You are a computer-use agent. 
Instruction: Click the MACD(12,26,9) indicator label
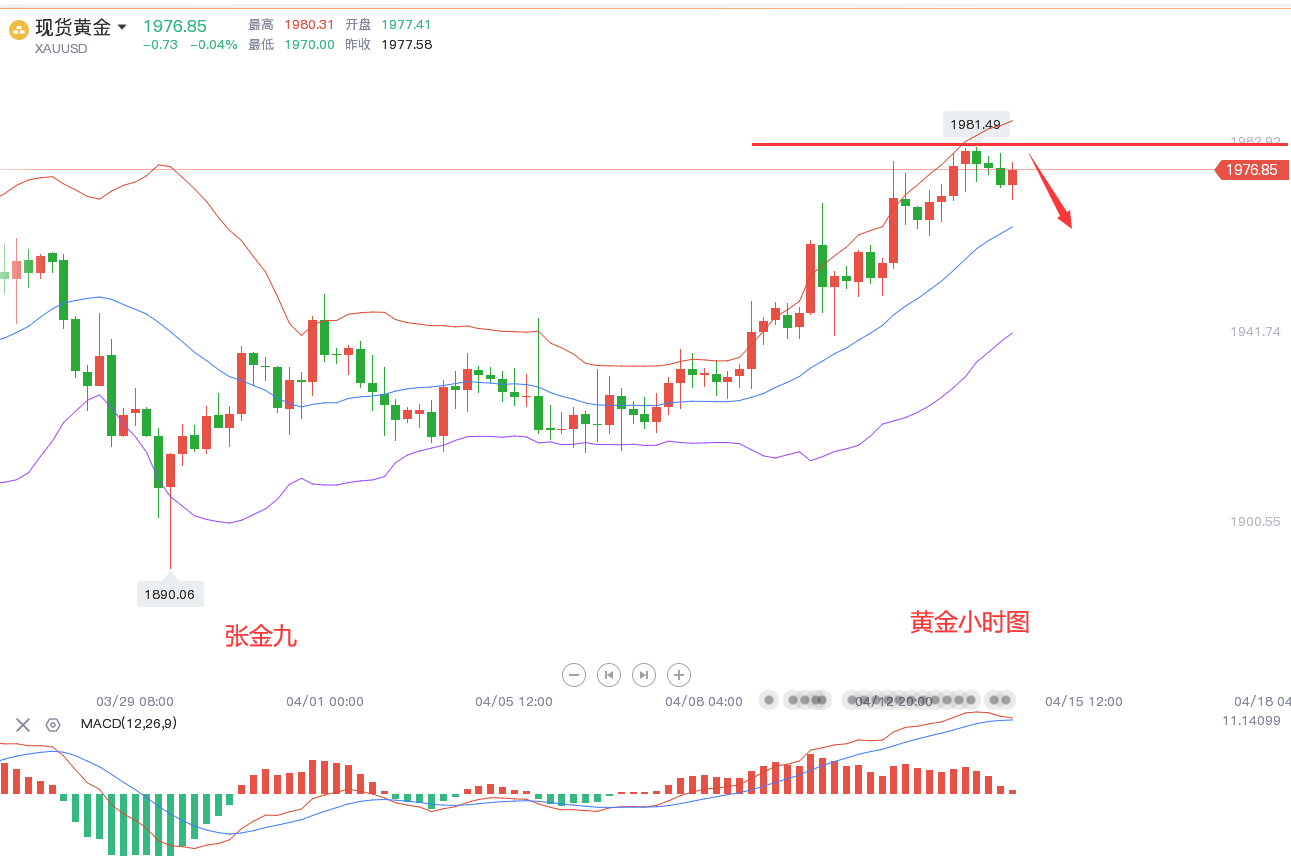[129, 724]
